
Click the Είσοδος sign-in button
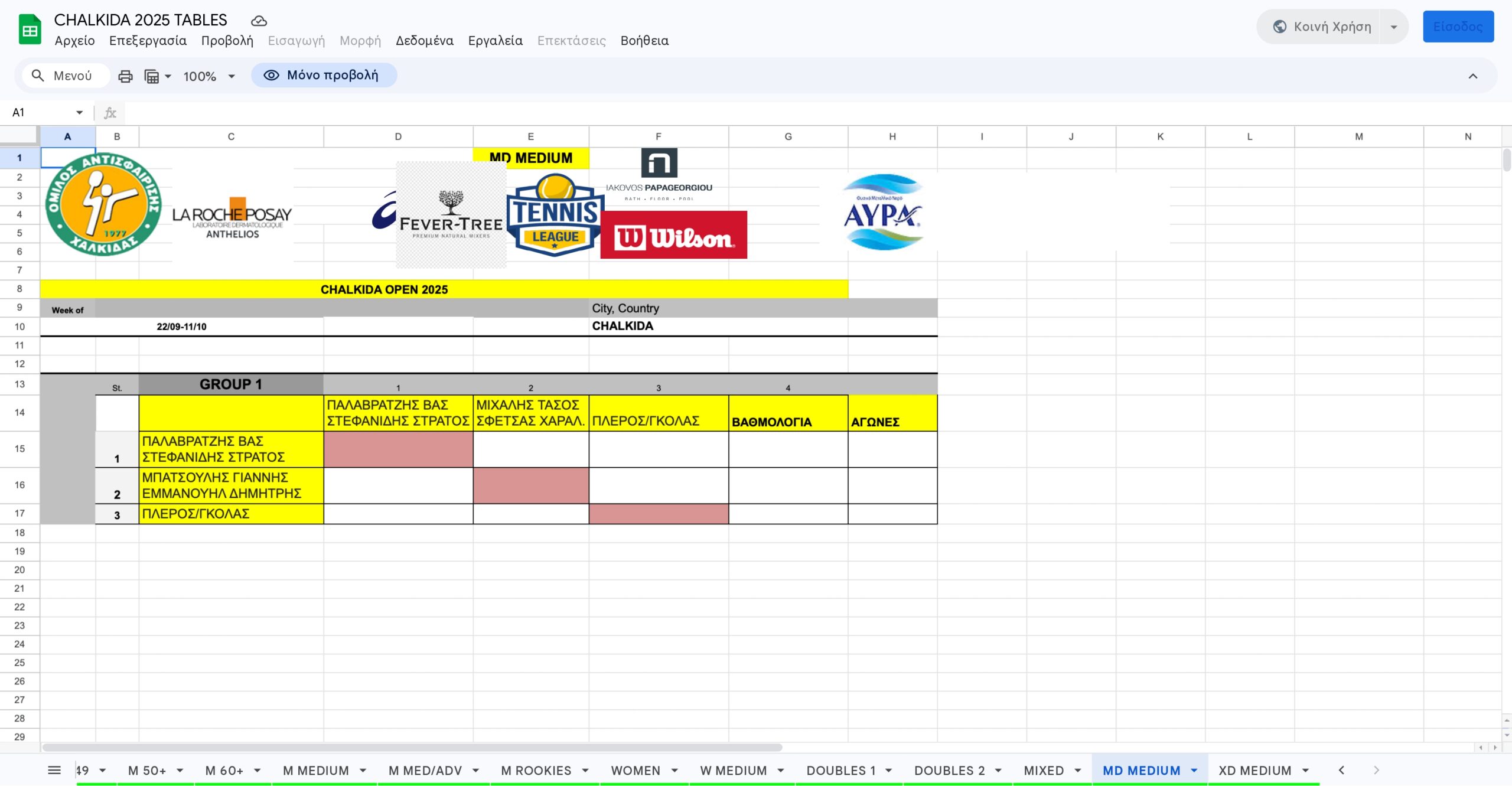[1458, 27]
